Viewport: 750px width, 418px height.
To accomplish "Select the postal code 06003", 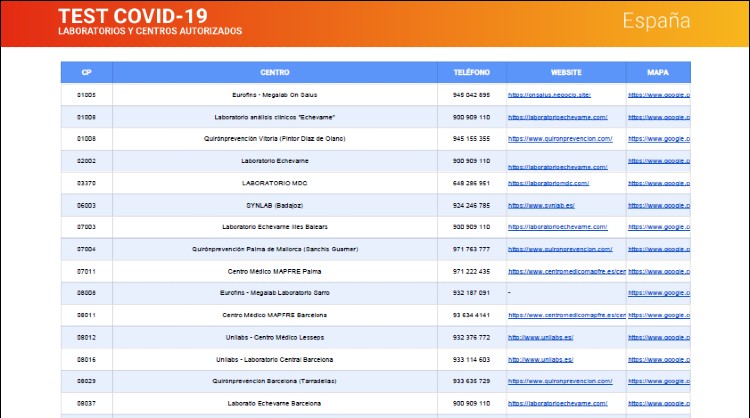I will (x=87, y=206).
